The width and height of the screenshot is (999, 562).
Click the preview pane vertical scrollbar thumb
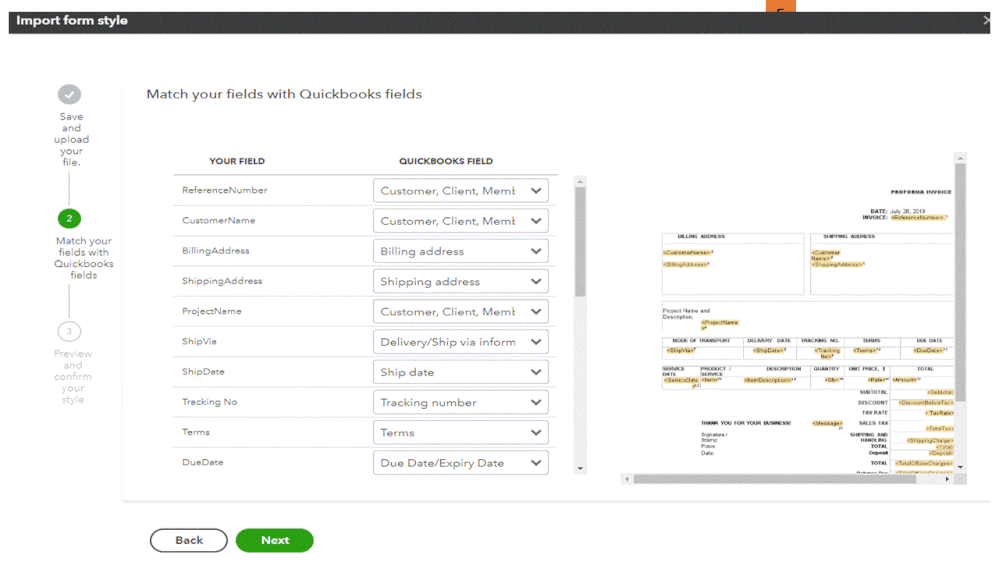coord(960,282)
